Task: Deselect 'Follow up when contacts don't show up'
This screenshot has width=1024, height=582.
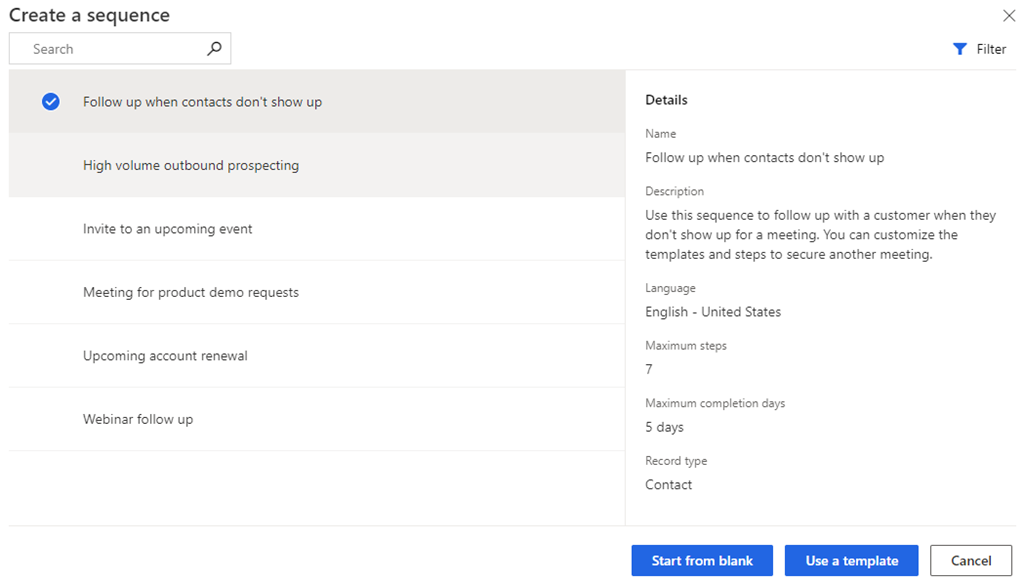Action: pyautogui.click(x=50, y=101)
